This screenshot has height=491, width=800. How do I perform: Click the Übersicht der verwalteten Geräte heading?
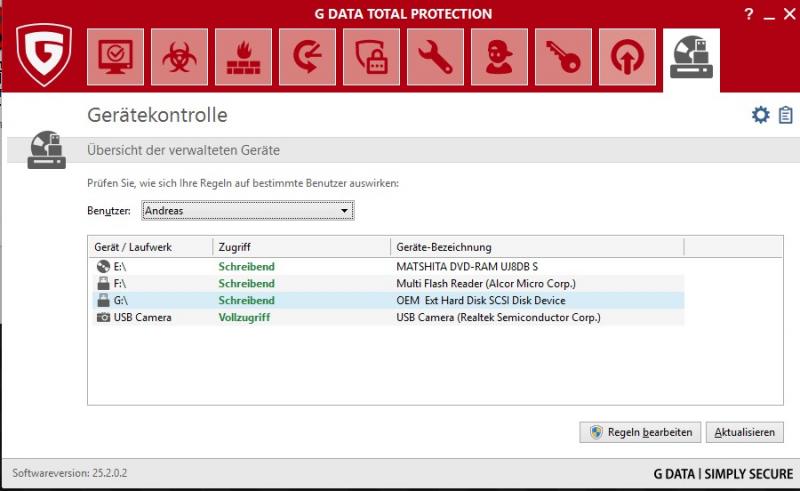183,150
